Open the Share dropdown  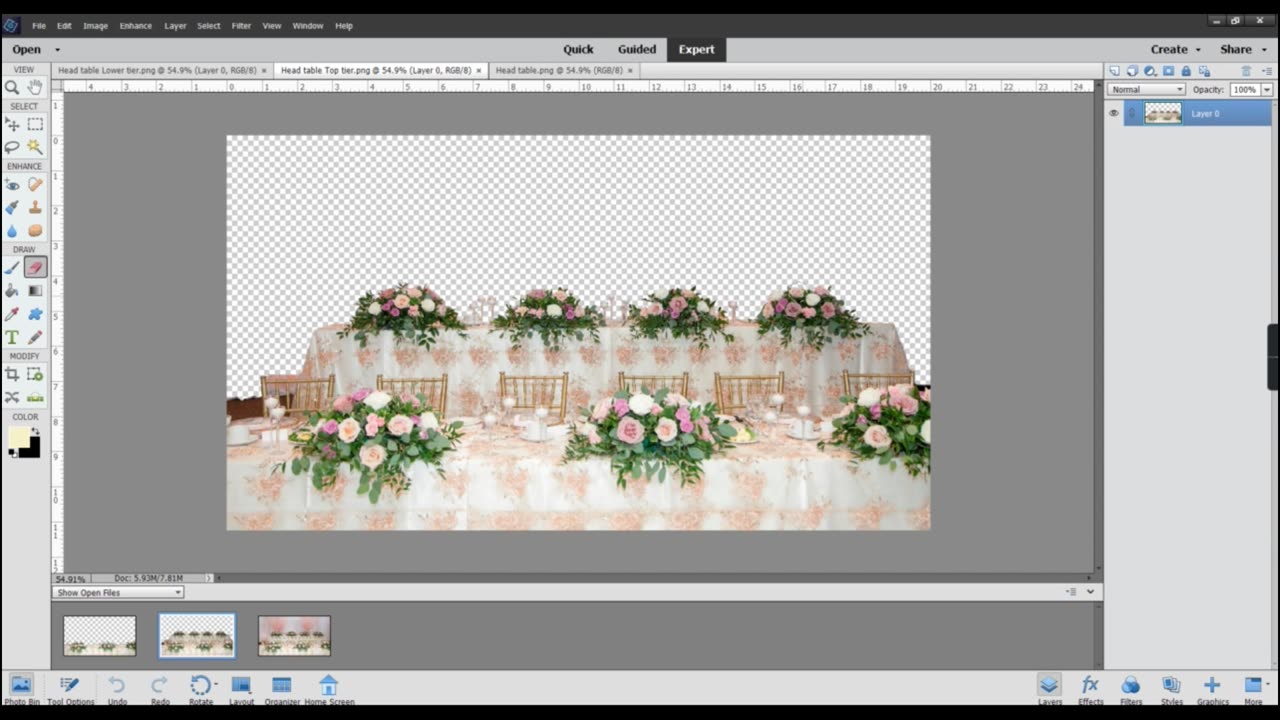[x=1242, y=49]
